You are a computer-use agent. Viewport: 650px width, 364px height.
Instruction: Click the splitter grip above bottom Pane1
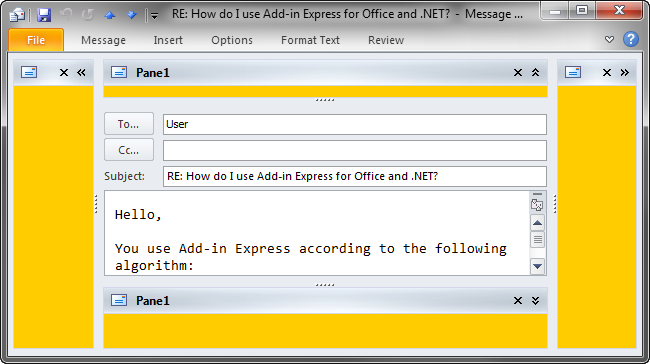tap(325, 285)
